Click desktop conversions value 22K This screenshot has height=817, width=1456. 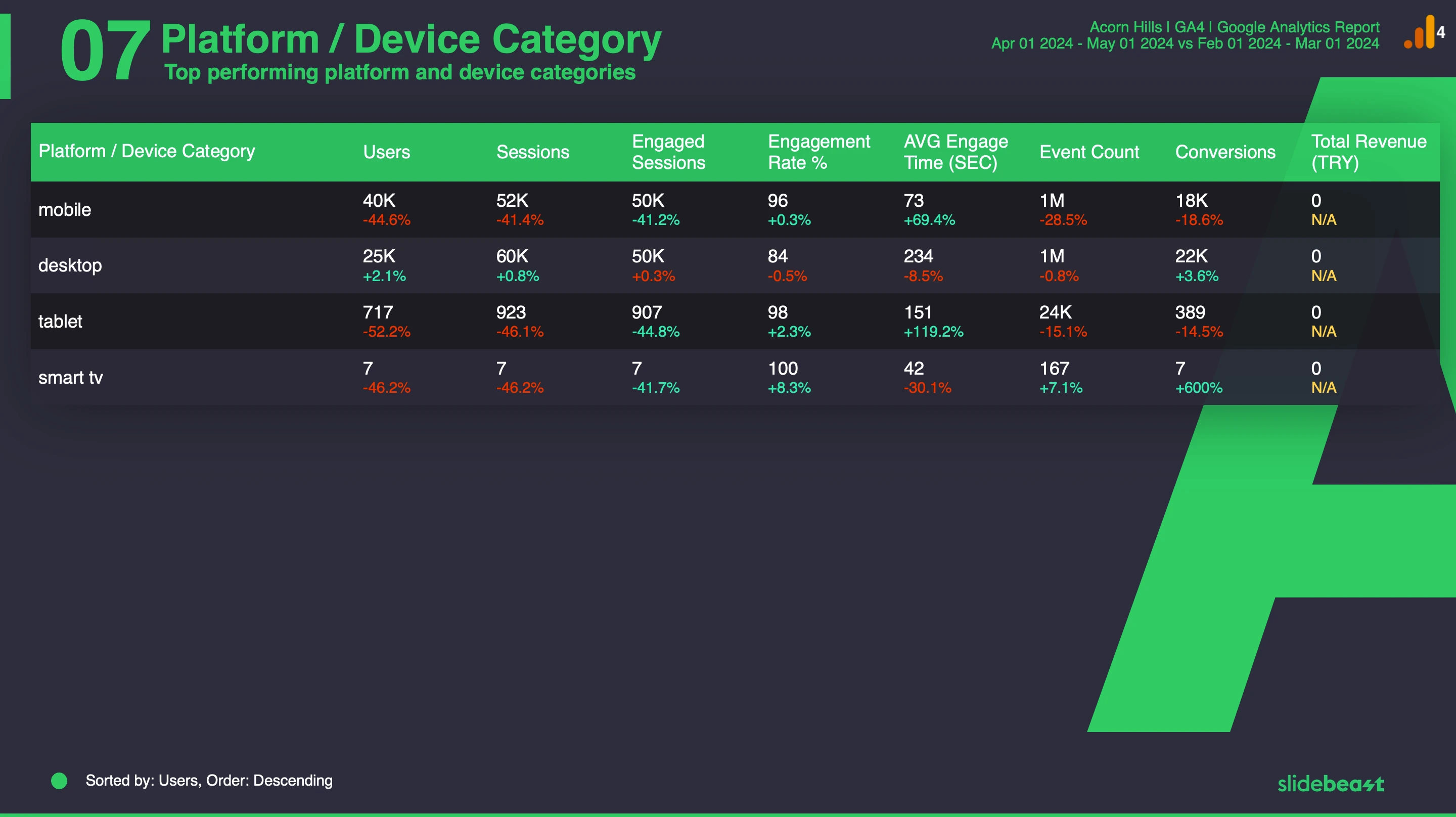pos(1192,256)
